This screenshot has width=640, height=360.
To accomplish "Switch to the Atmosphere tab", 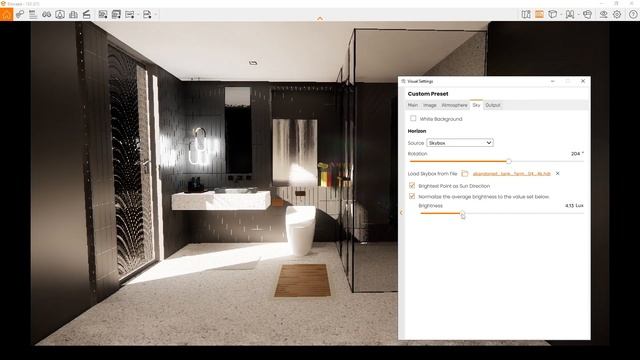I will pyautogui.click(x=454, y=105).
